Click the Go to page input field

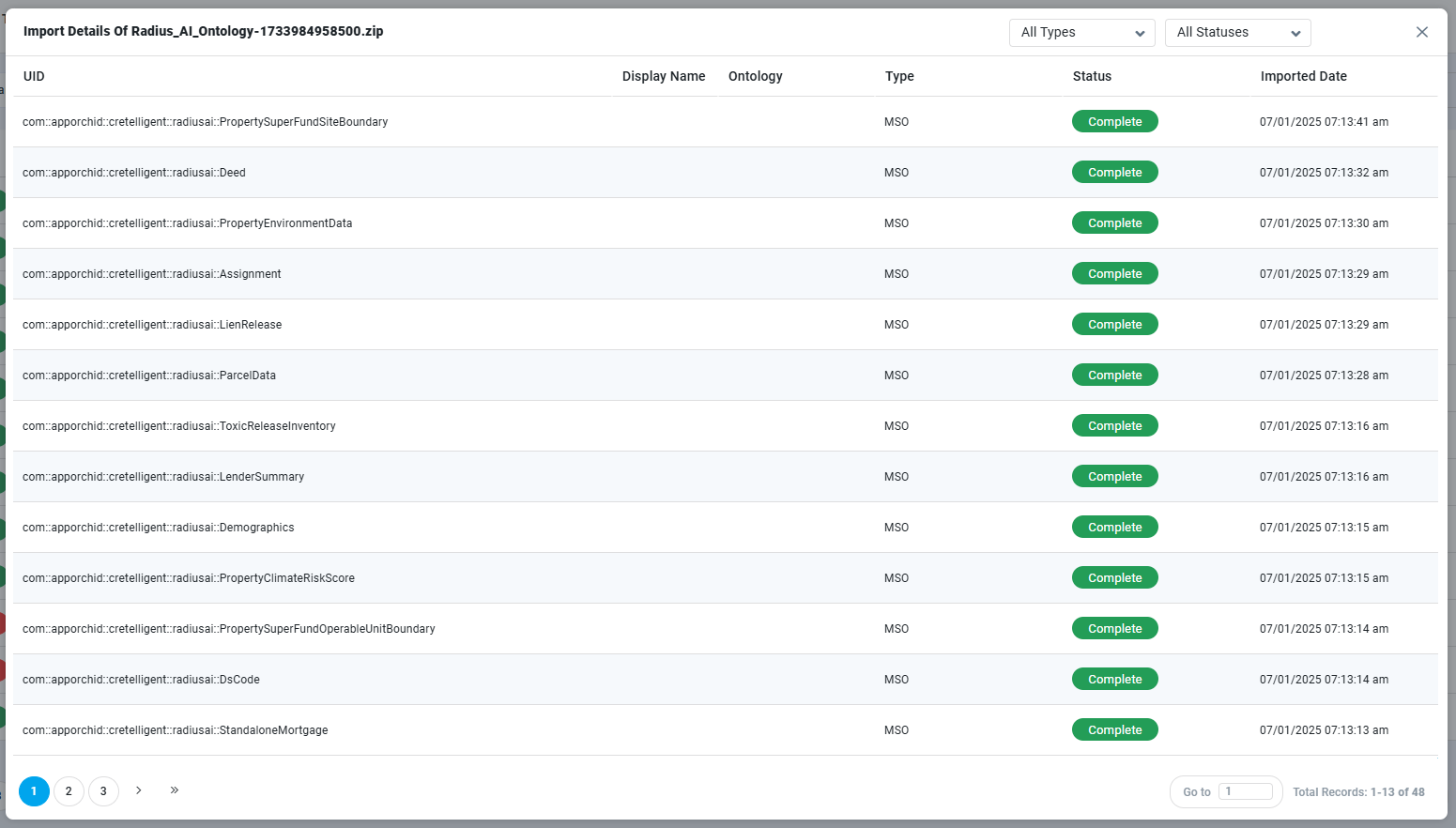1246,791
